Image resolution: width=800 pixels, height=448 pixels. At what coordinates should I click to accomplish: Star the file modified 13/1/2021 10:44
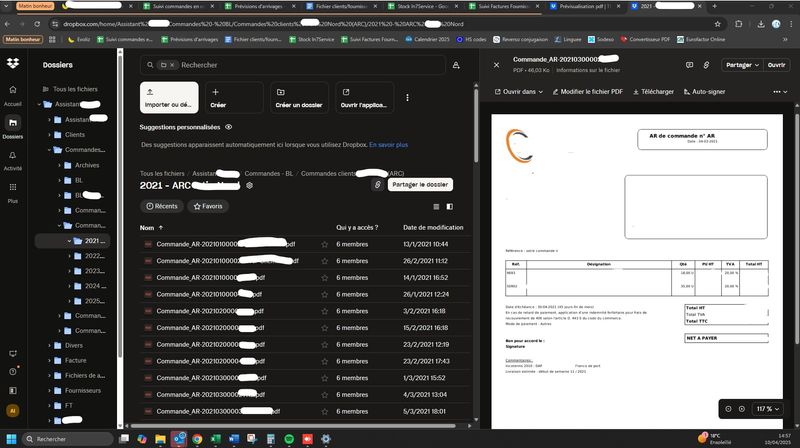click(324, 244)
